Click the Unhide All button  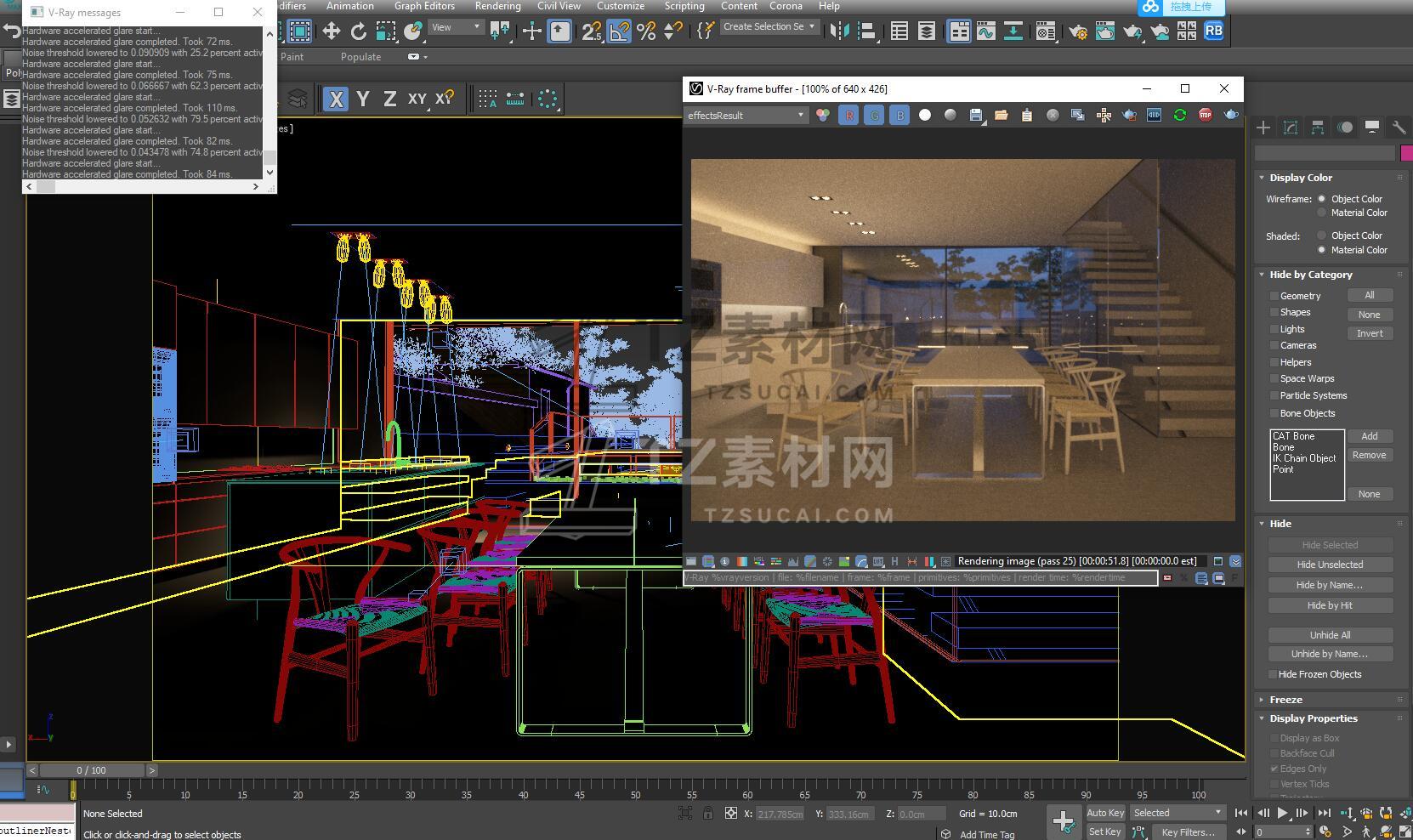point(1330,635)
